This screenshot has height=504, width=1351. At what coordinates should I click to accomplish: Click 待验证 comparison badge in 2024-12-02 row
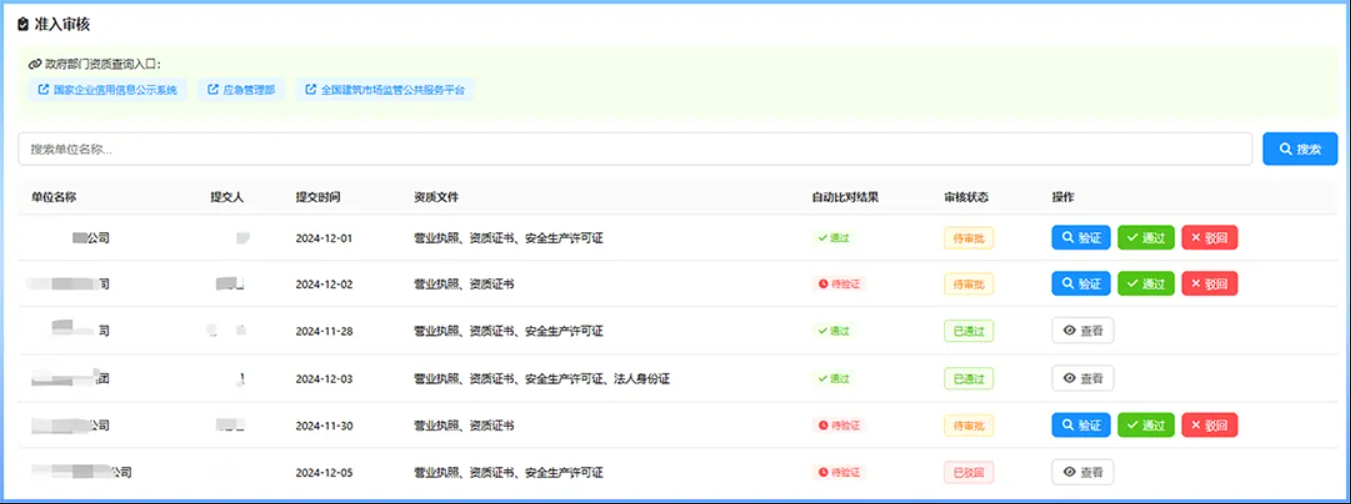coord(838,284)
